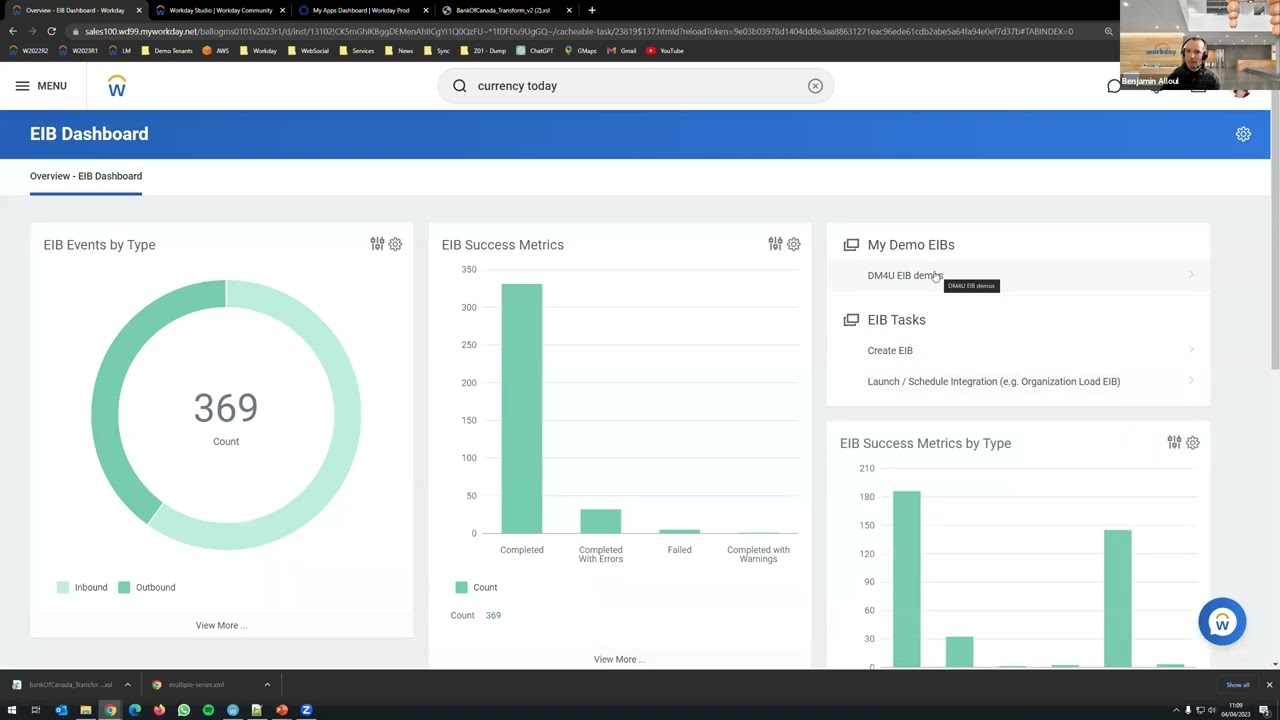Open the AWS bookmark
Image resolution: width=1280 pixels, height=720 pixels.
click(x=215, y=51)
